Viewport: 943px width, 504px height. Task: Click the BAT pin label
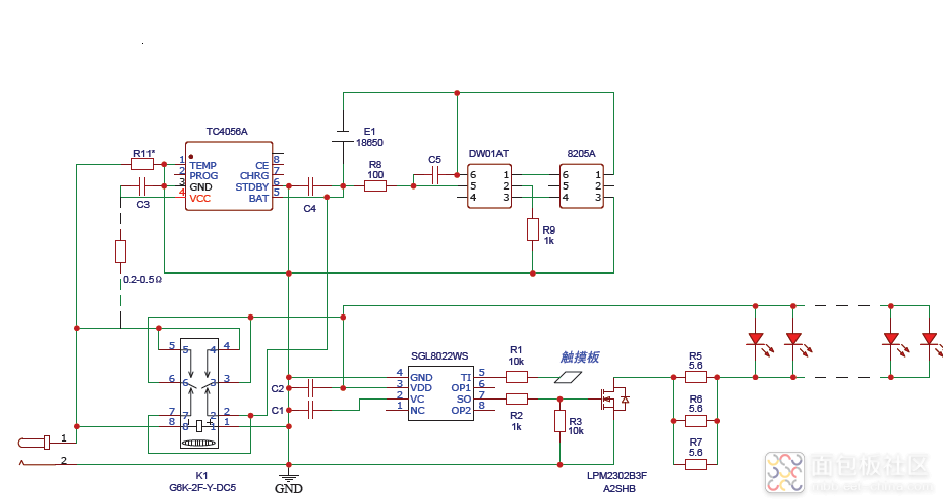coord(259,198)
